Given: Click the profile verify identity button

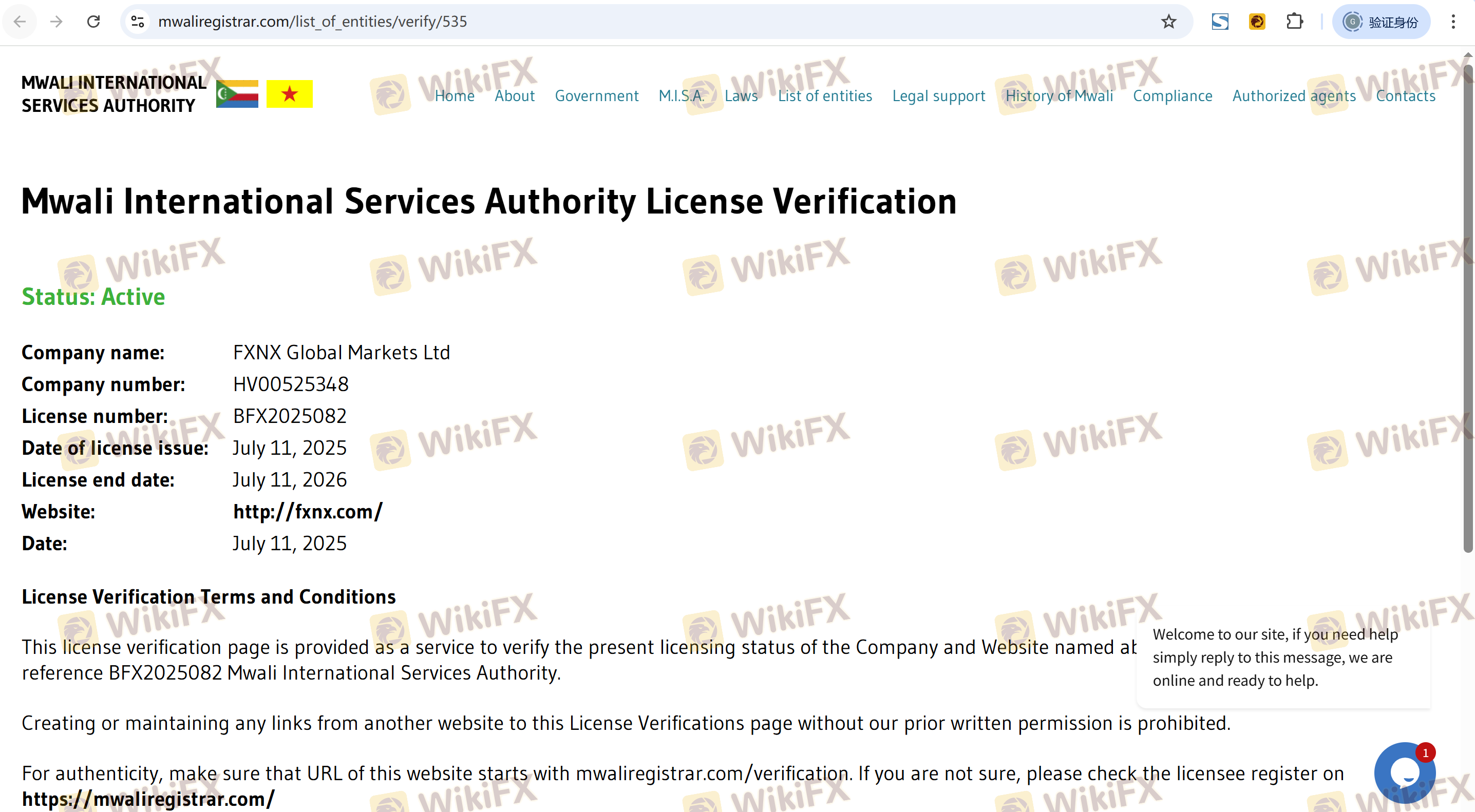Looking at the screenshot, I should coord(1381,22).
